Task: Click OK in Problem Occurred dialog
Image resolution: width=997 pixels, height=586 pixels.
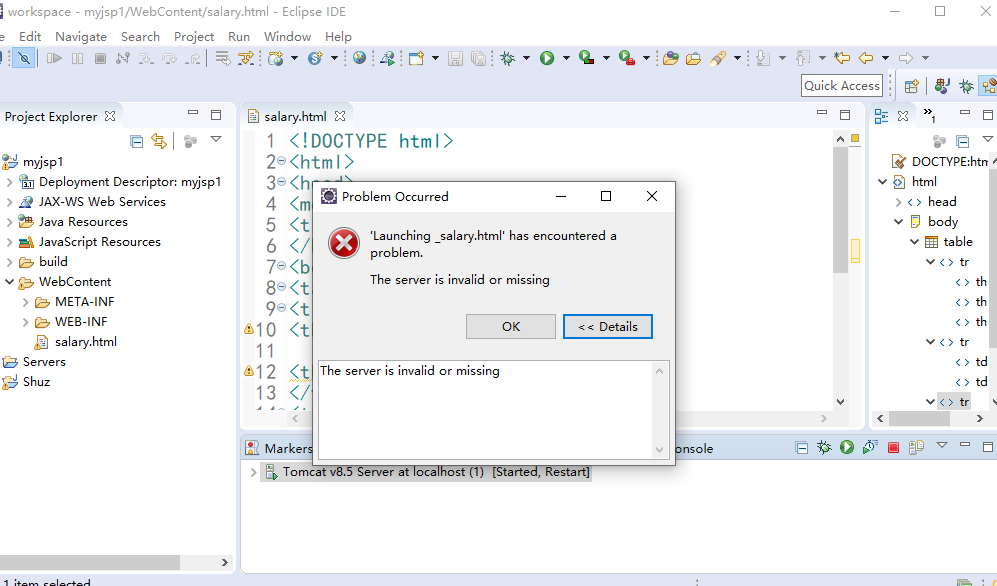Action: [x=511, y=327]
